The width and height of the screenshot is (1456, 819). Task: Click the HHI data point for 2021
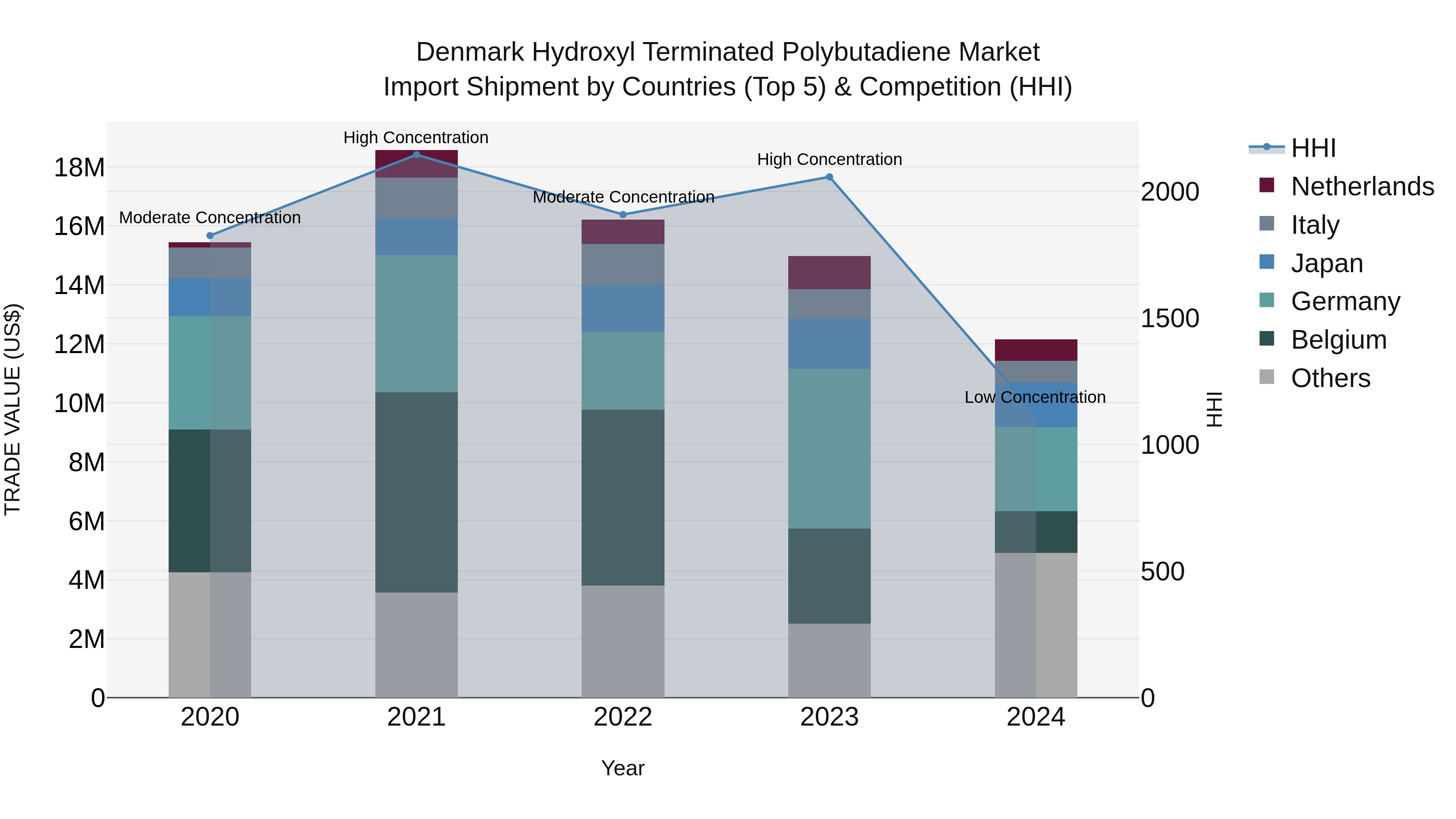pyautogui.click(x=417, y=155)
